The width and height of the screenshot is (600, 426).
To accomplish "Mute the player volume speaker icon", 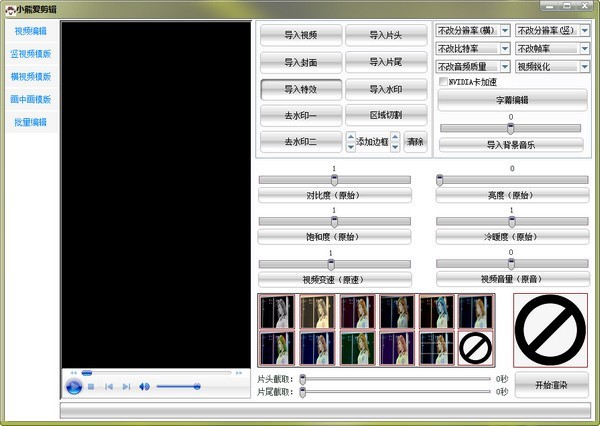I will (144, 387).
